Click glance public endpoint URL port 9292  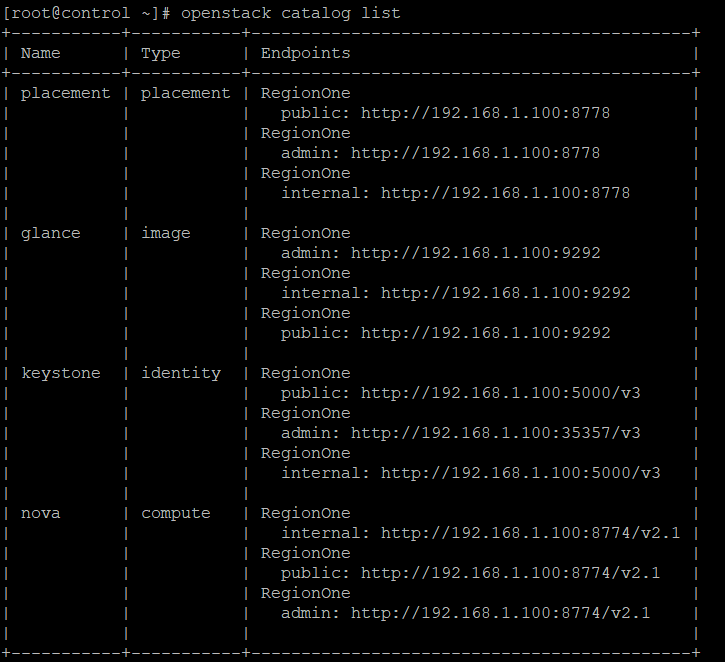pos(485,333)
